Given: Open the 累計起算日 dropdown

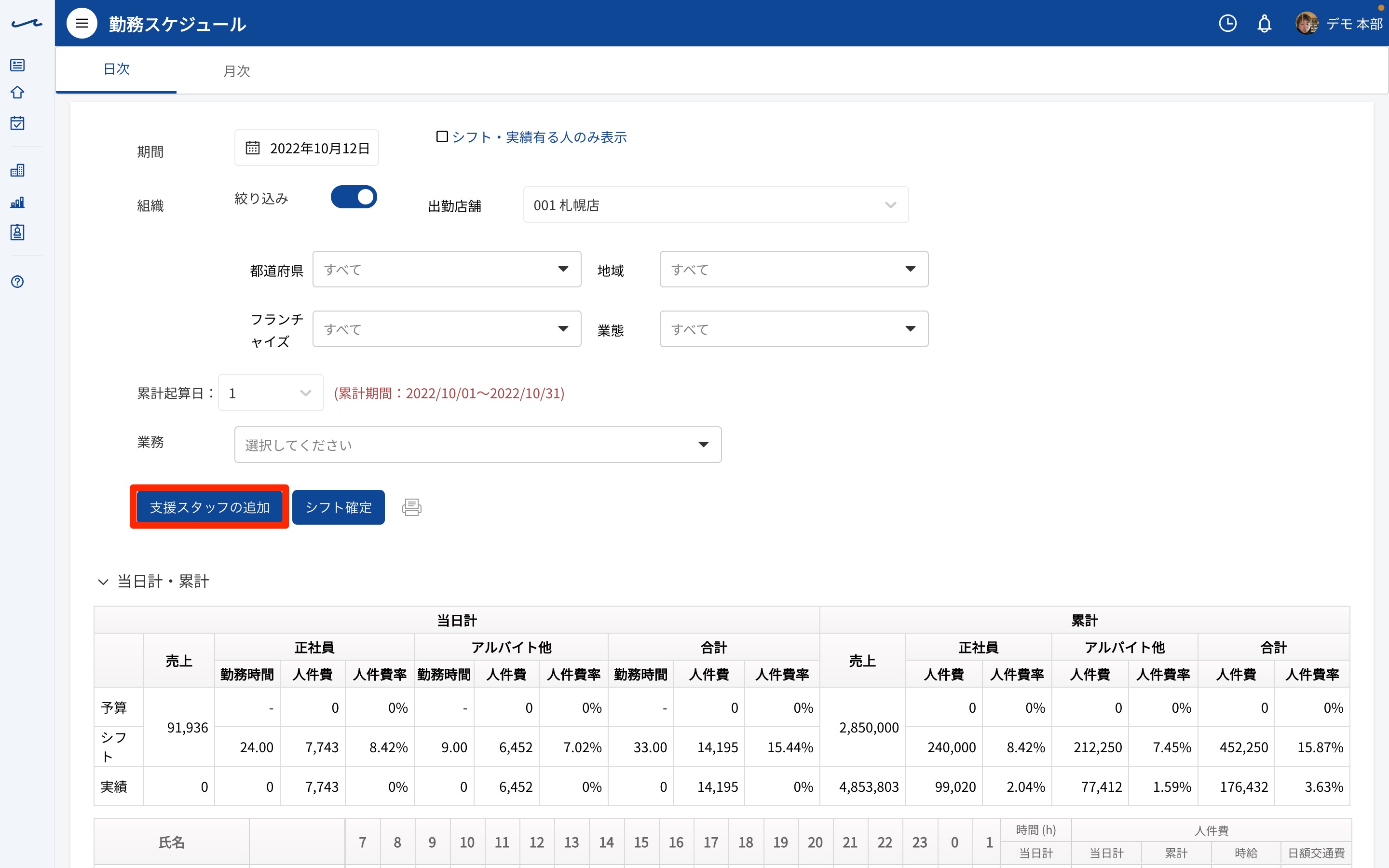Looking at the screenshot, I should (x=271, y=393).
